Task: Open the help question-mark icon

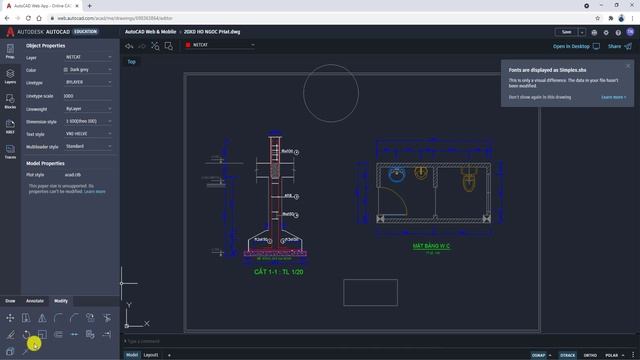Action: (618, 32)
